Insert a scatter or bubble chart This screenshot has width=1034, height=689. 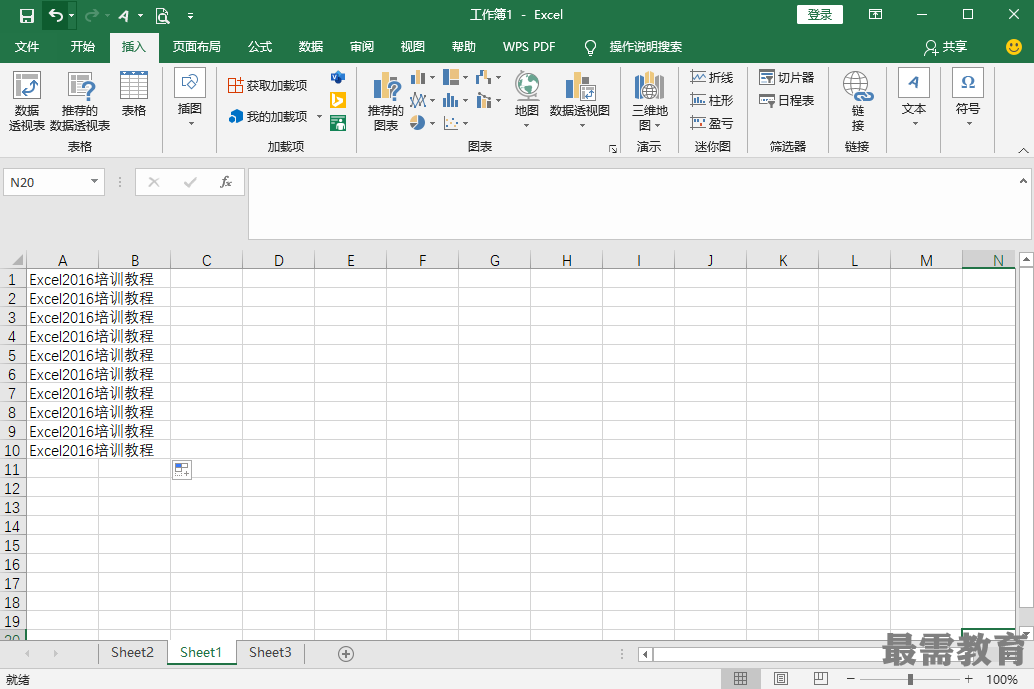[456, 123]
